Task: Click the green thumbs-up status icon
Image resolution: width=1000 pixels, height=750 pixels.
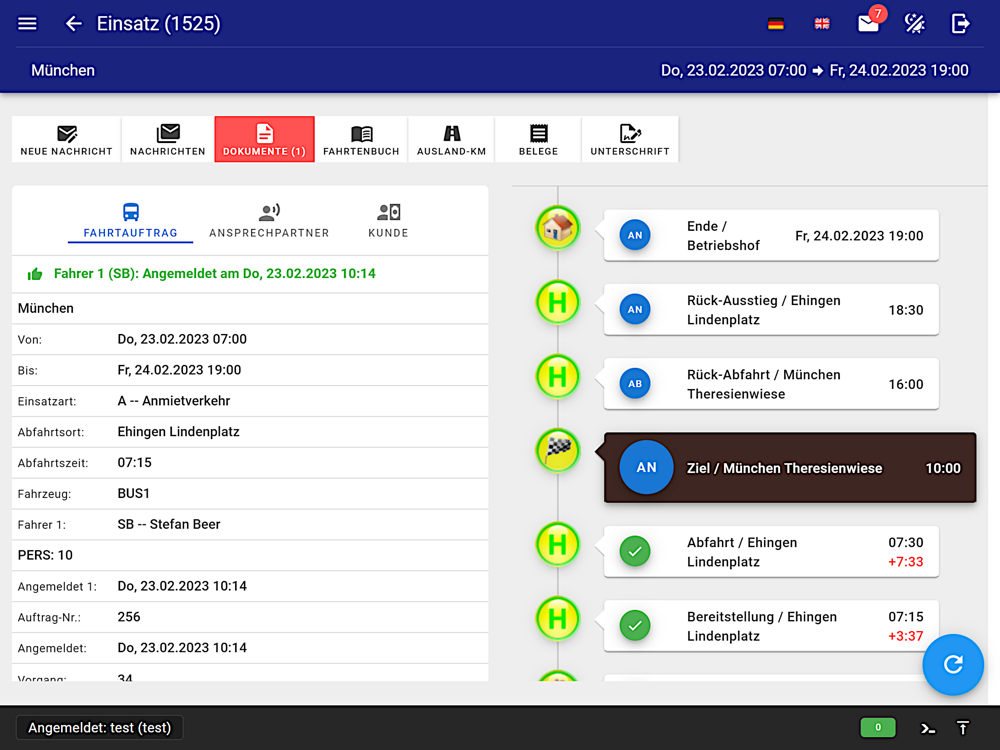Action: (35, 274)
